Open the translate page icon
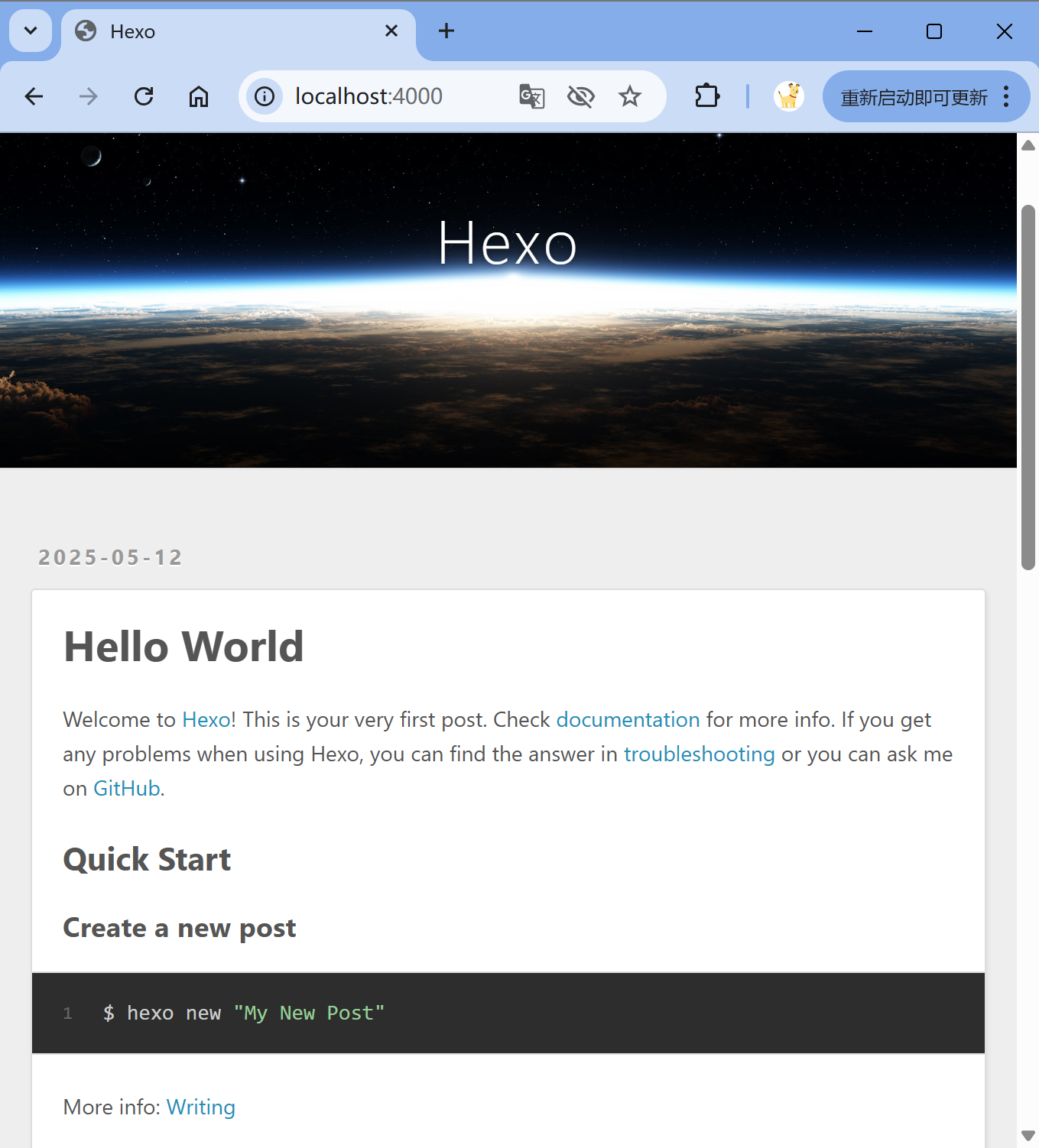 coord(531,96)
